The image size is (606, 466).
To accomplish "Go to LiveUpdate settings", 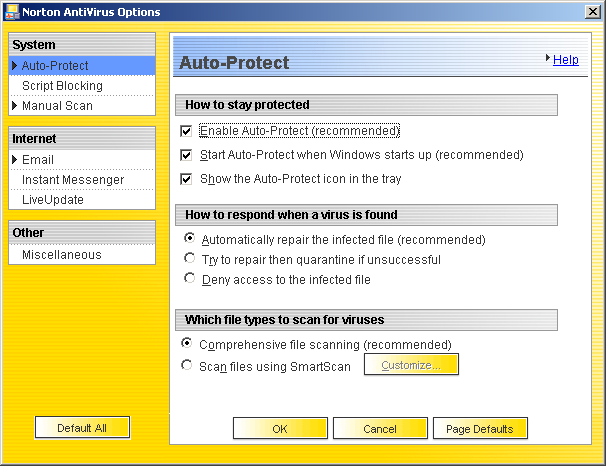I will point(82,200).
